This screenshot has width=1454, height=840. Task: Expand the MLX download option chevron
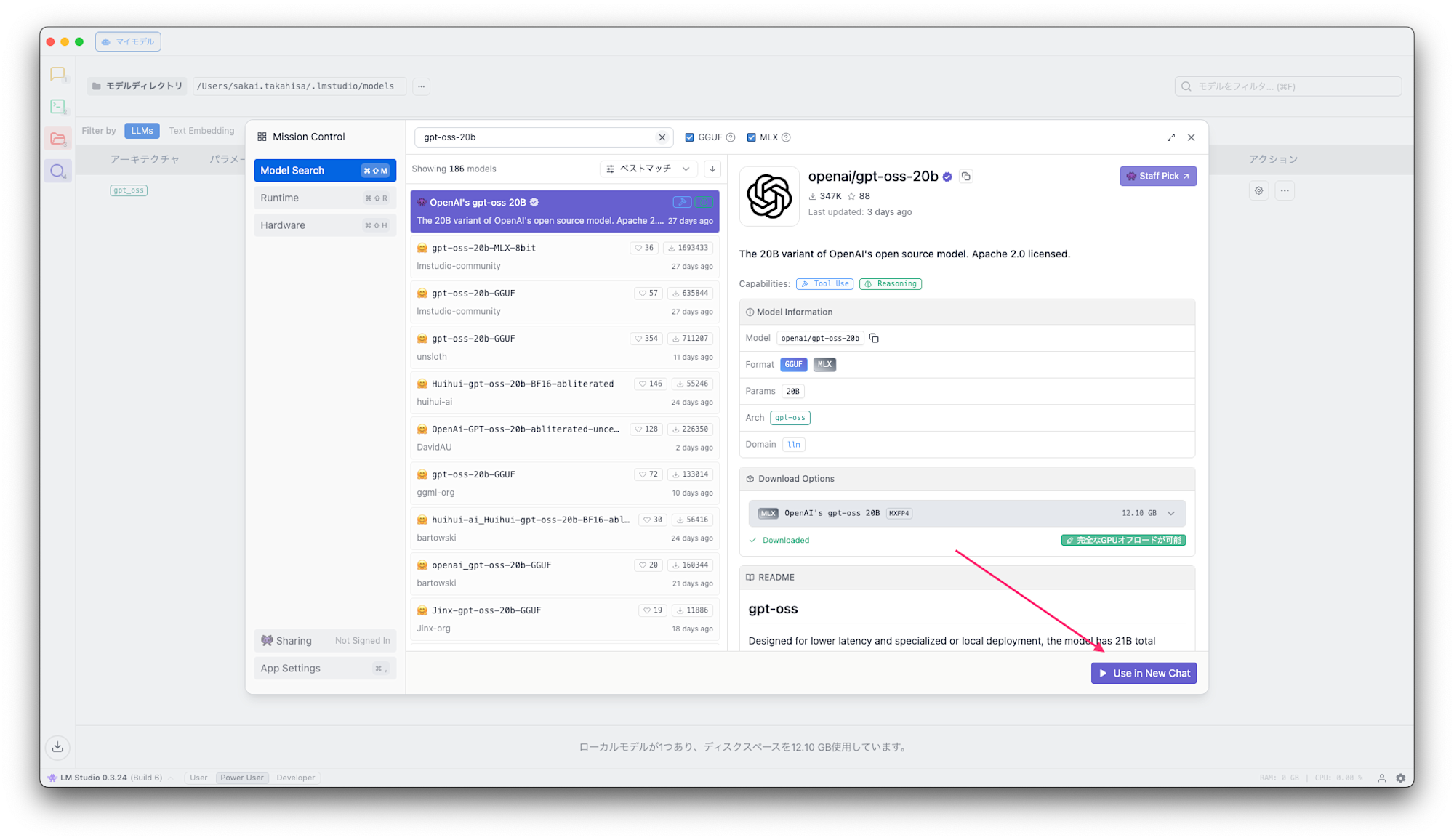click(1171, 513)
